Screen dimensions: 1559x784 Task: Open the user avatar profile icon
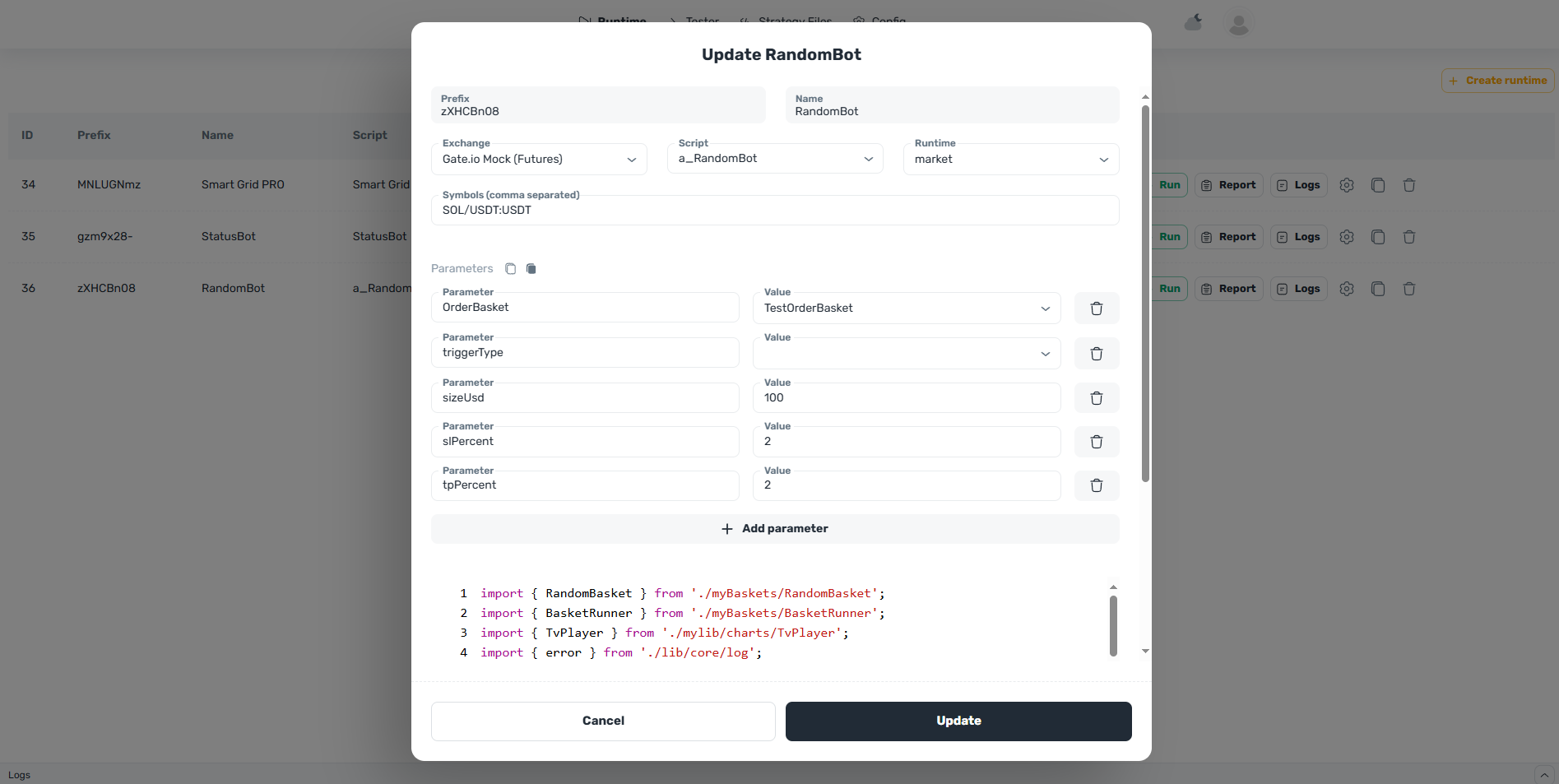(x=1237, y=24)
